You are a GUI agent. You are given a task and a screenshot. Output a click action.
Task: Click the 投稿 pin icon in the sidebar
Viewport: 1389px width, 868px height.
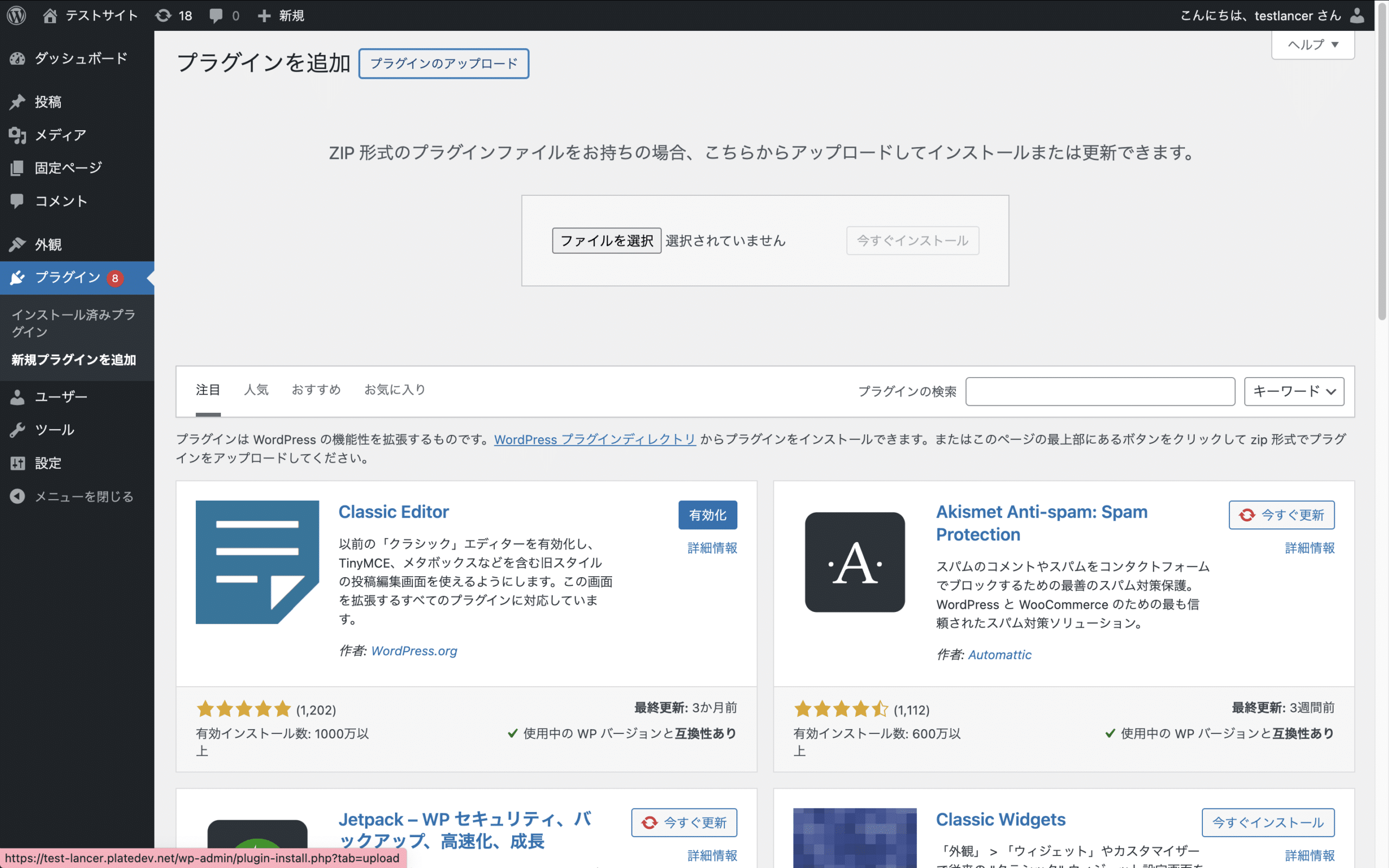point(17,102)
